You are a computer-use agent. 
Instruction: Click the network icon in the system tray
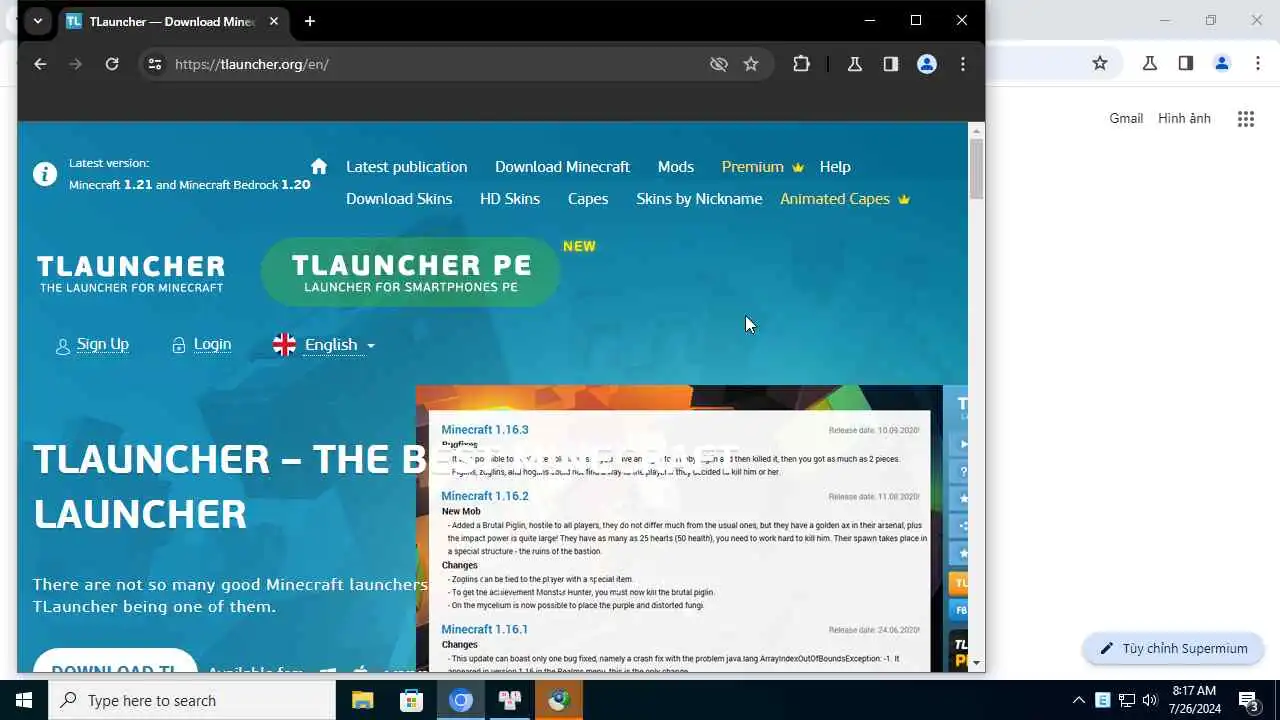[x=1127, y=700]
